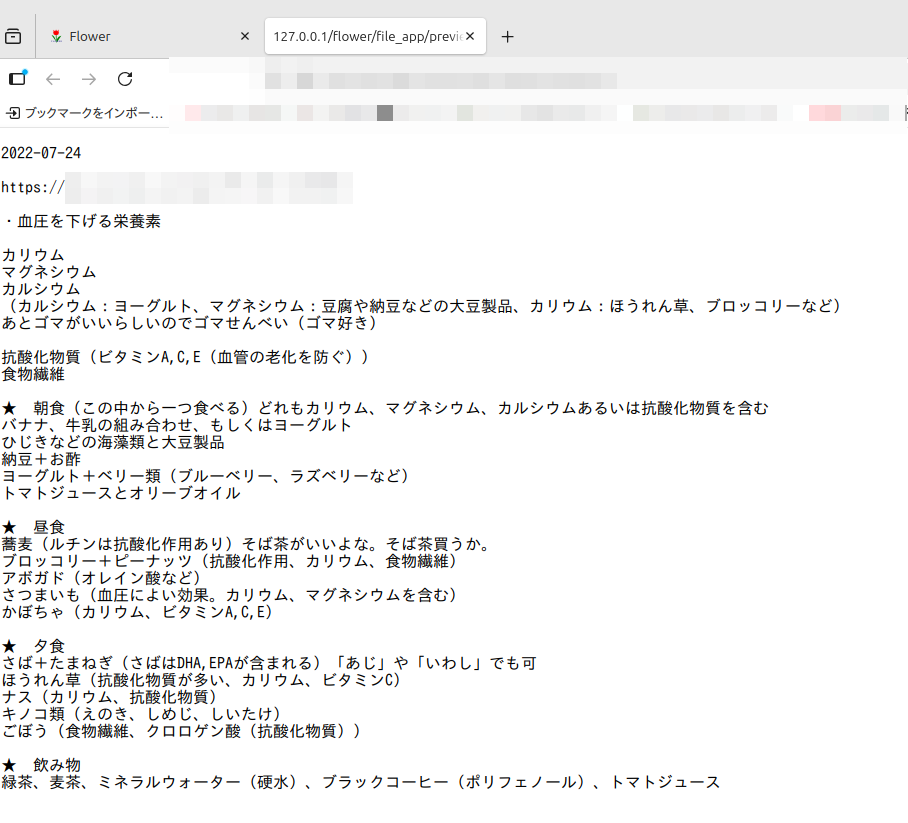Close the Flower tab
This screenshot has height=823, width=908.
(245, 37)
